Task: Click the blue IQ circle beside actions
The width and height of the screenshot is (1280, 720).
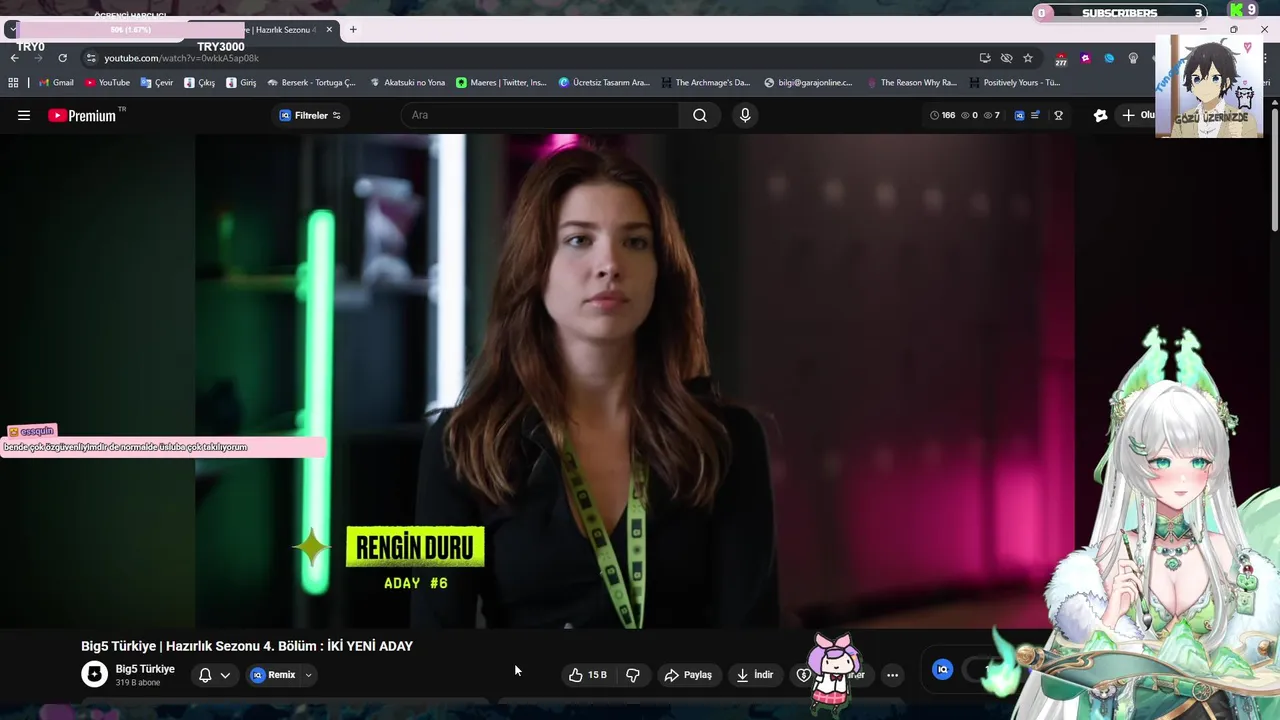Action: (942, 670)
